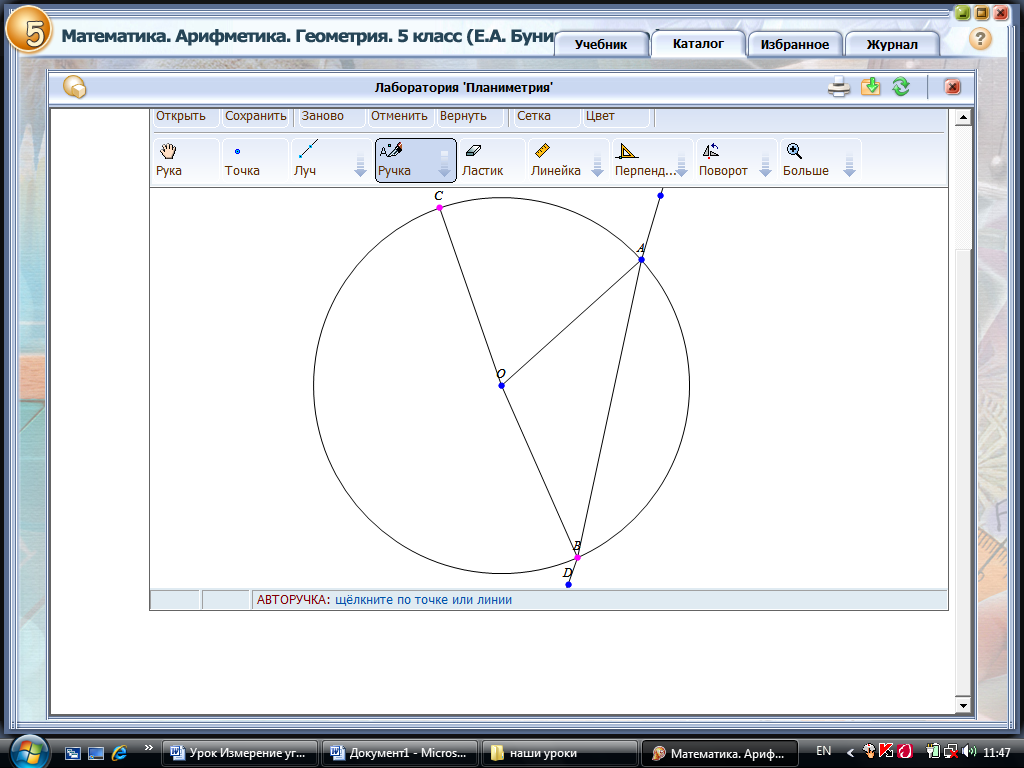Switch to Документ1 Microsoft Word taskbar item

(x=399, y=753)
